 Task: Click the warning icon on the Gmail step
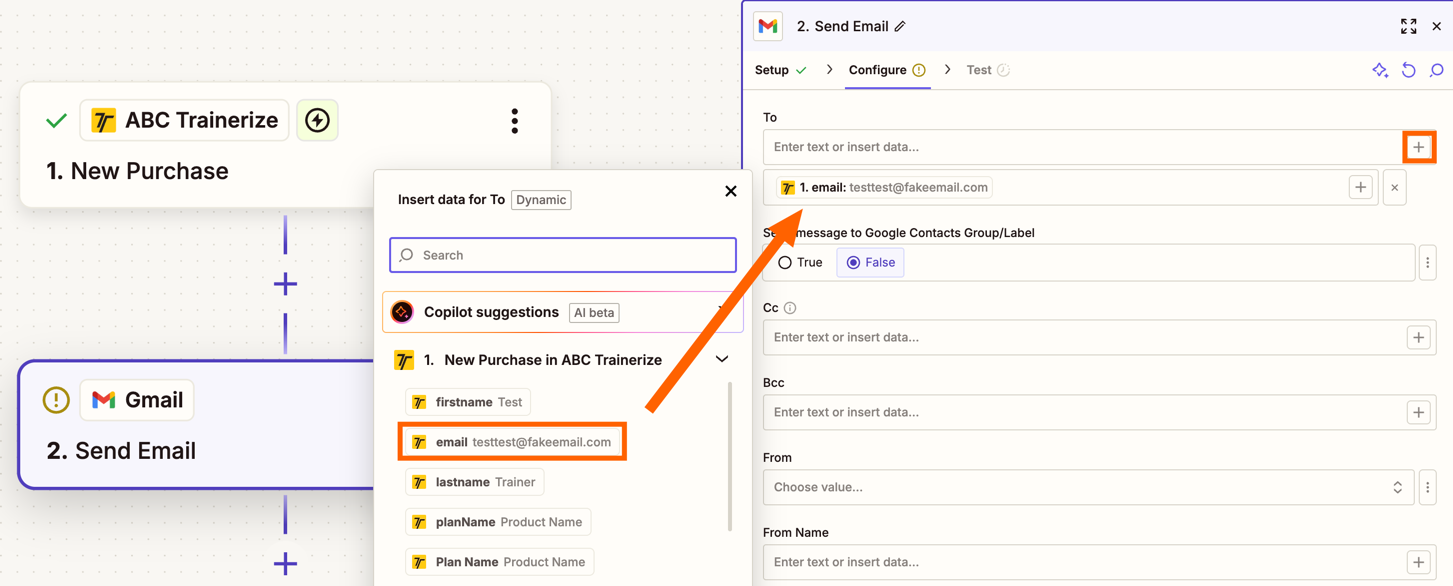(56, 400)
